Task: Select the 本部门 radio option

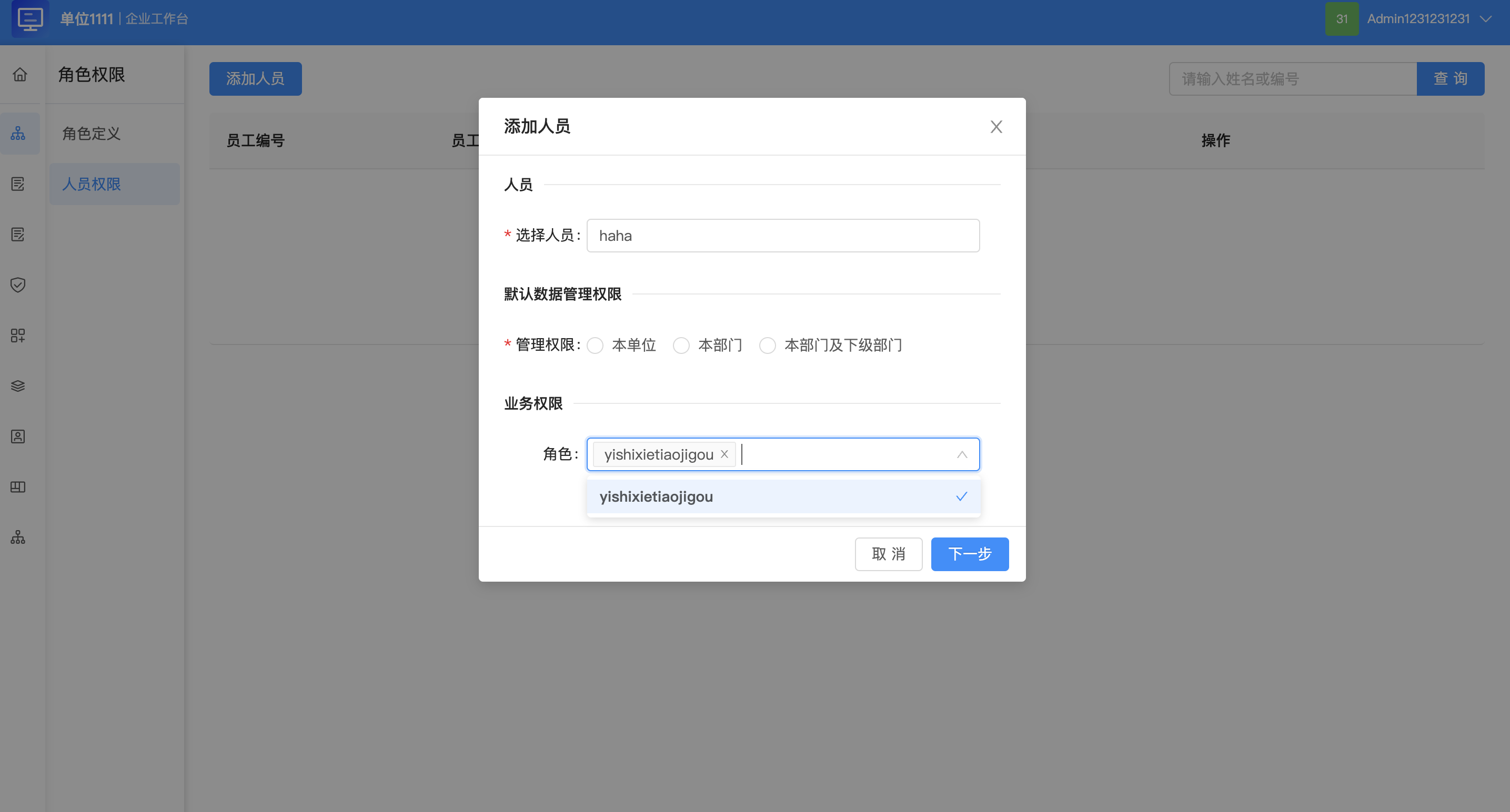Action: coord(681,345)
